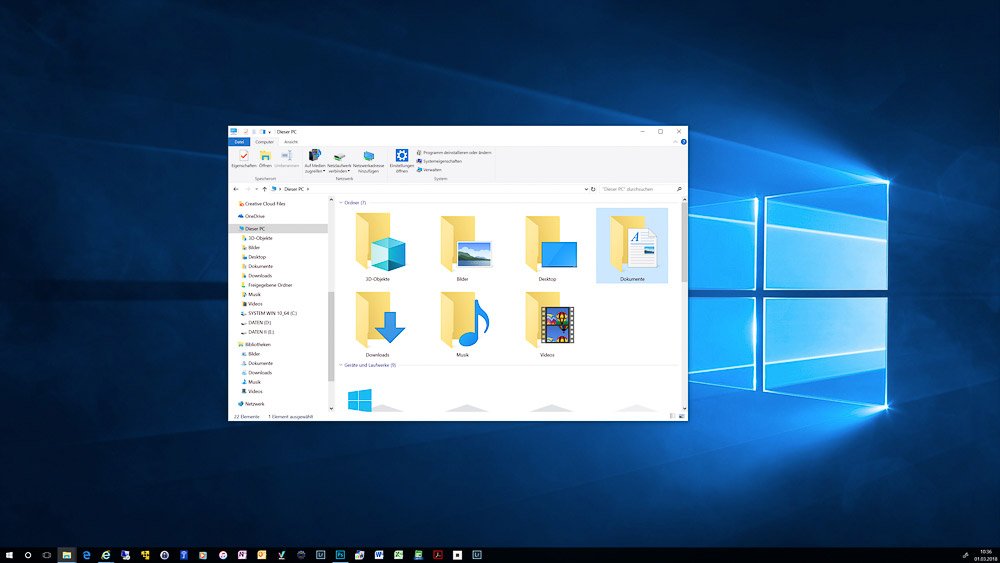Select the Videos folder with filmstrip
The width and height of the screenshot is (1000, 563).
click(548, 321)
